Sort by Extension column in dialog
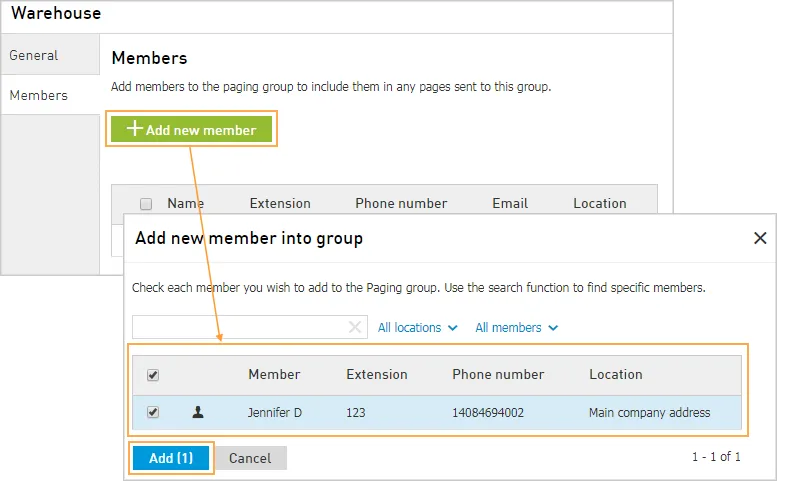Screen dimensions: 787x492 pyautogui.click(x=377, y=375)
